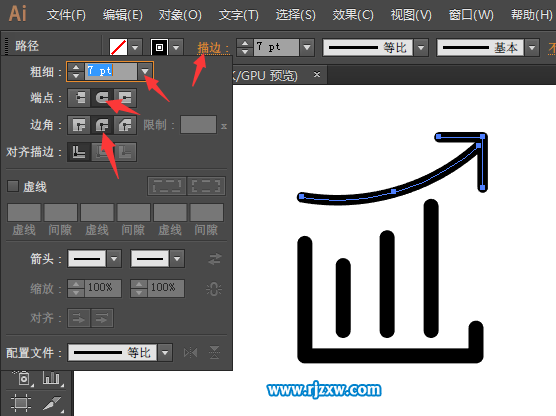Open the 选择(S) menu

pos(295,15)
